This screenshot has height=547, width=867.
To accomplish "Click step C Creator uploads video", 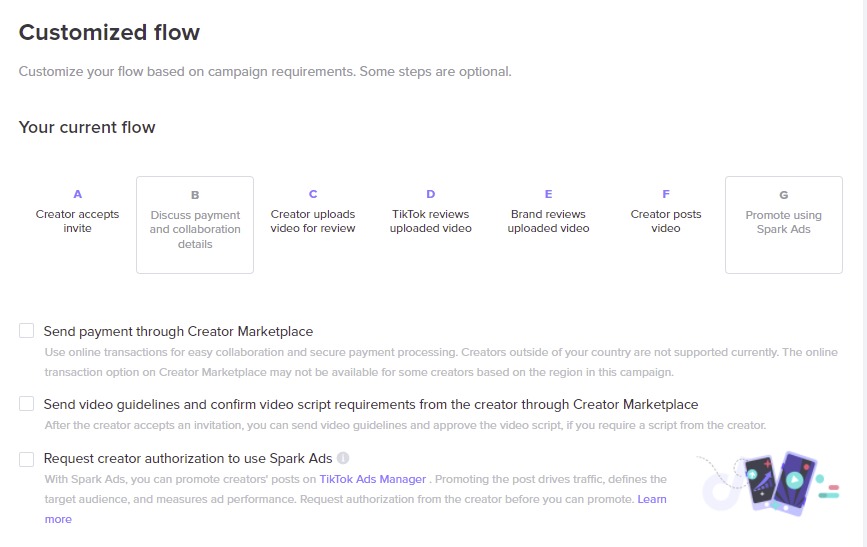I will [313, 212].
